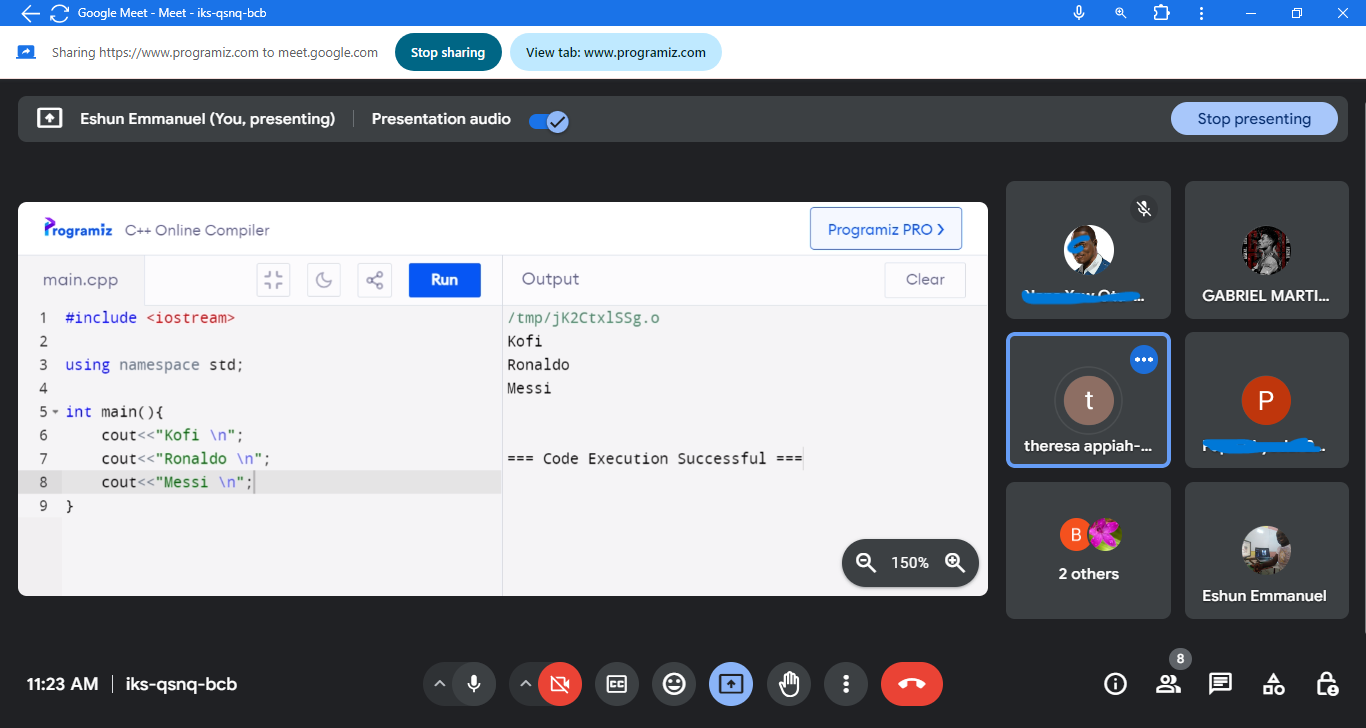Expand video settings arrow beside camera
This screenshot has height=728, width=1366.
(524, 684)
